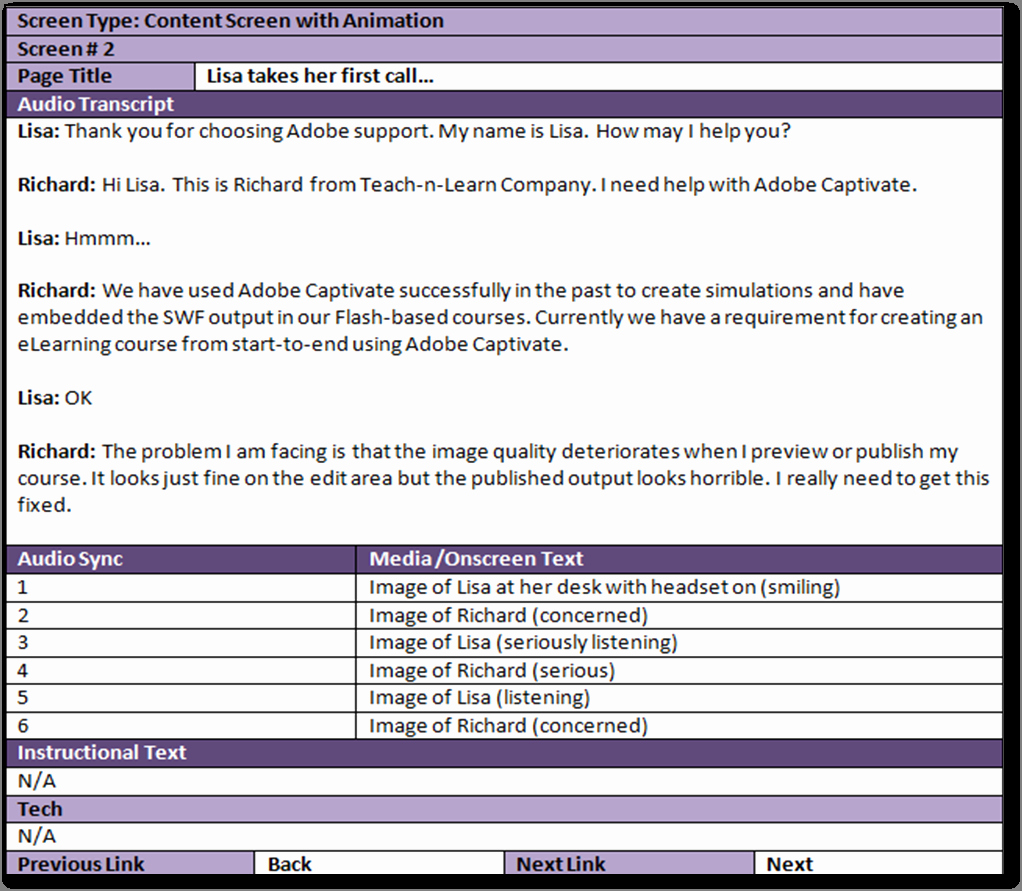Click the 'We have used Adobe Captivate successfully' paragraph

[x=500, y=317]
